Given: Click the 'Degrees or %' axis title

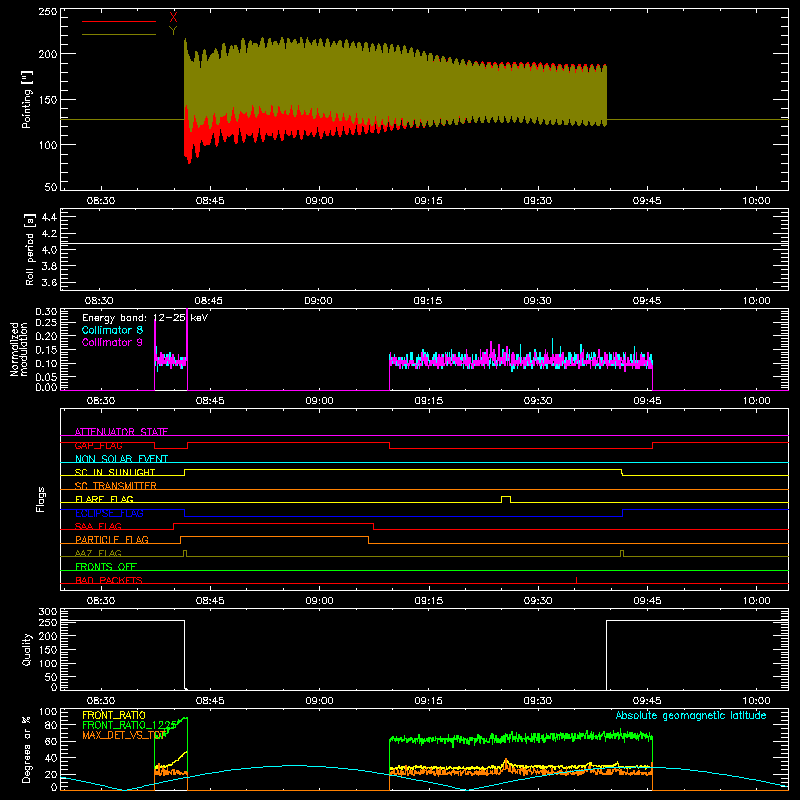Looking at the screenshot, I should (x=27, y=749).
